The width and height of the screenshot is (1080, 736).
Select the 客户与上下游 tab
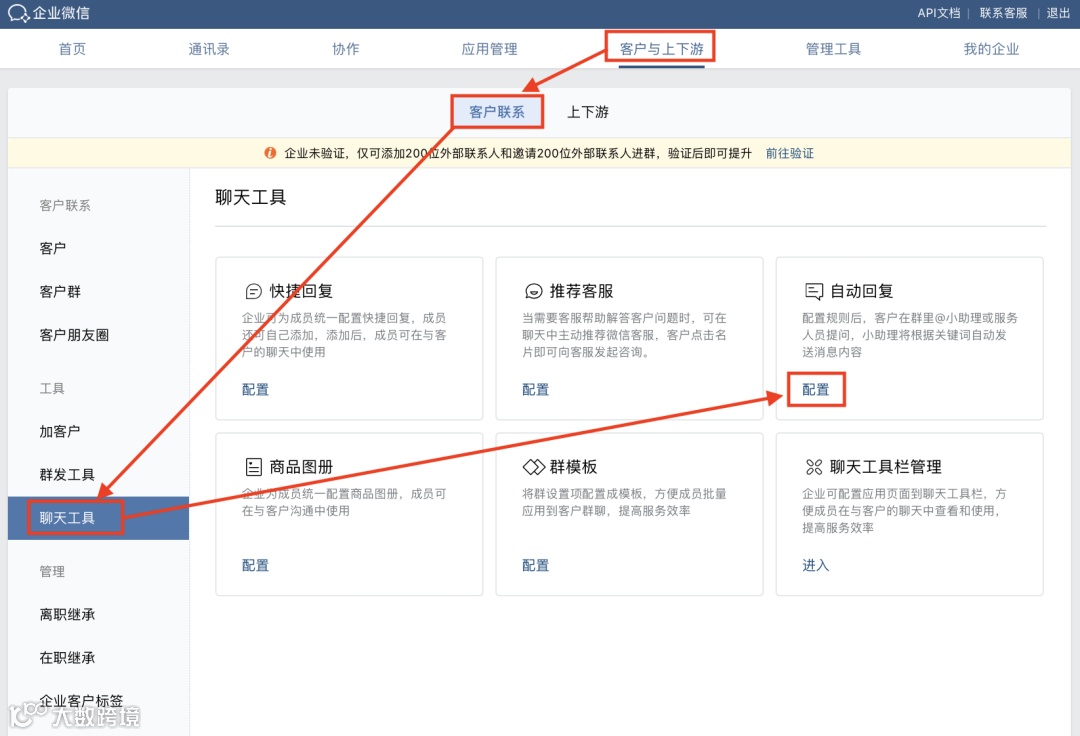661,49
